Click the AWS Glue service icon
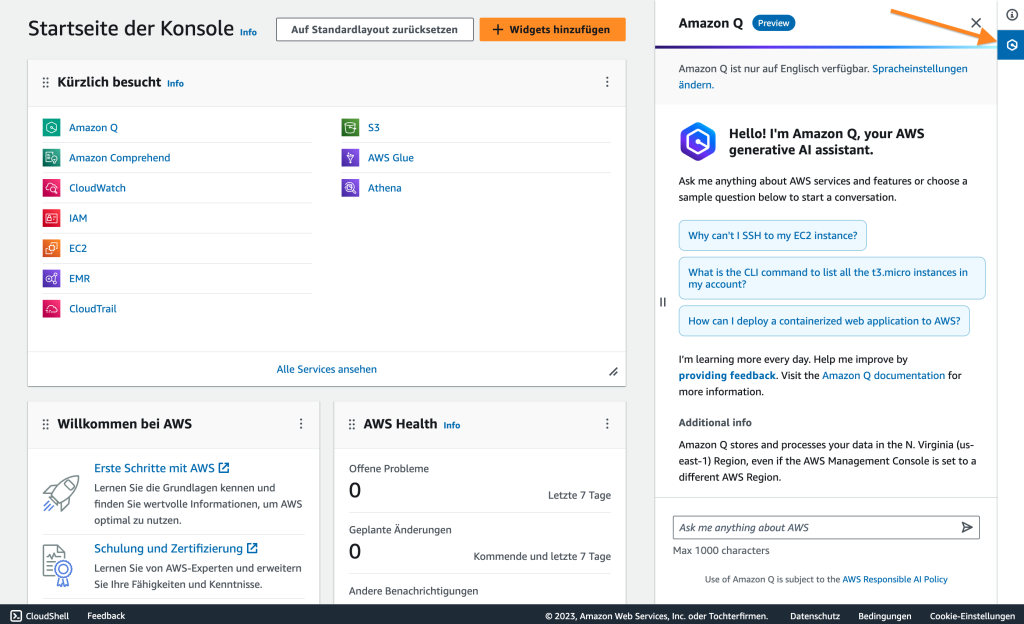Screen dimensions: 1024x624 pyautogui.click(x=349, y=157)
